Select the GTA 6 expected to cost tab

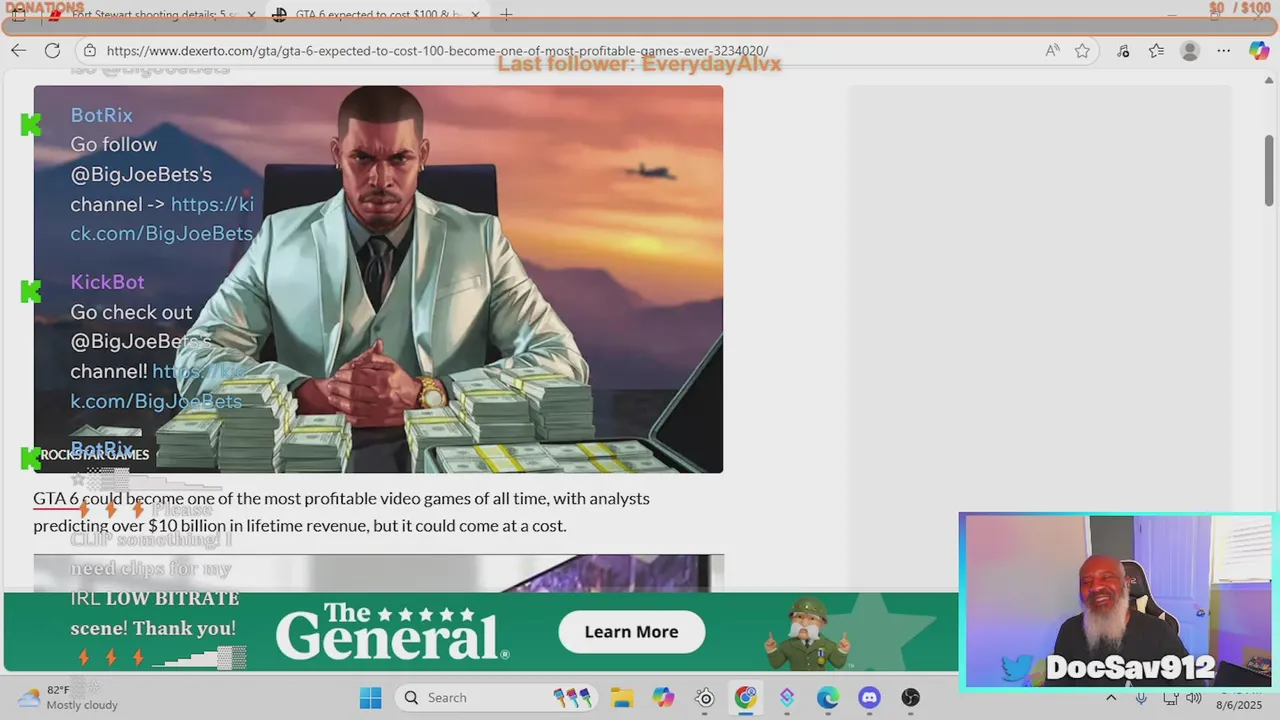[x=376, y=15]
